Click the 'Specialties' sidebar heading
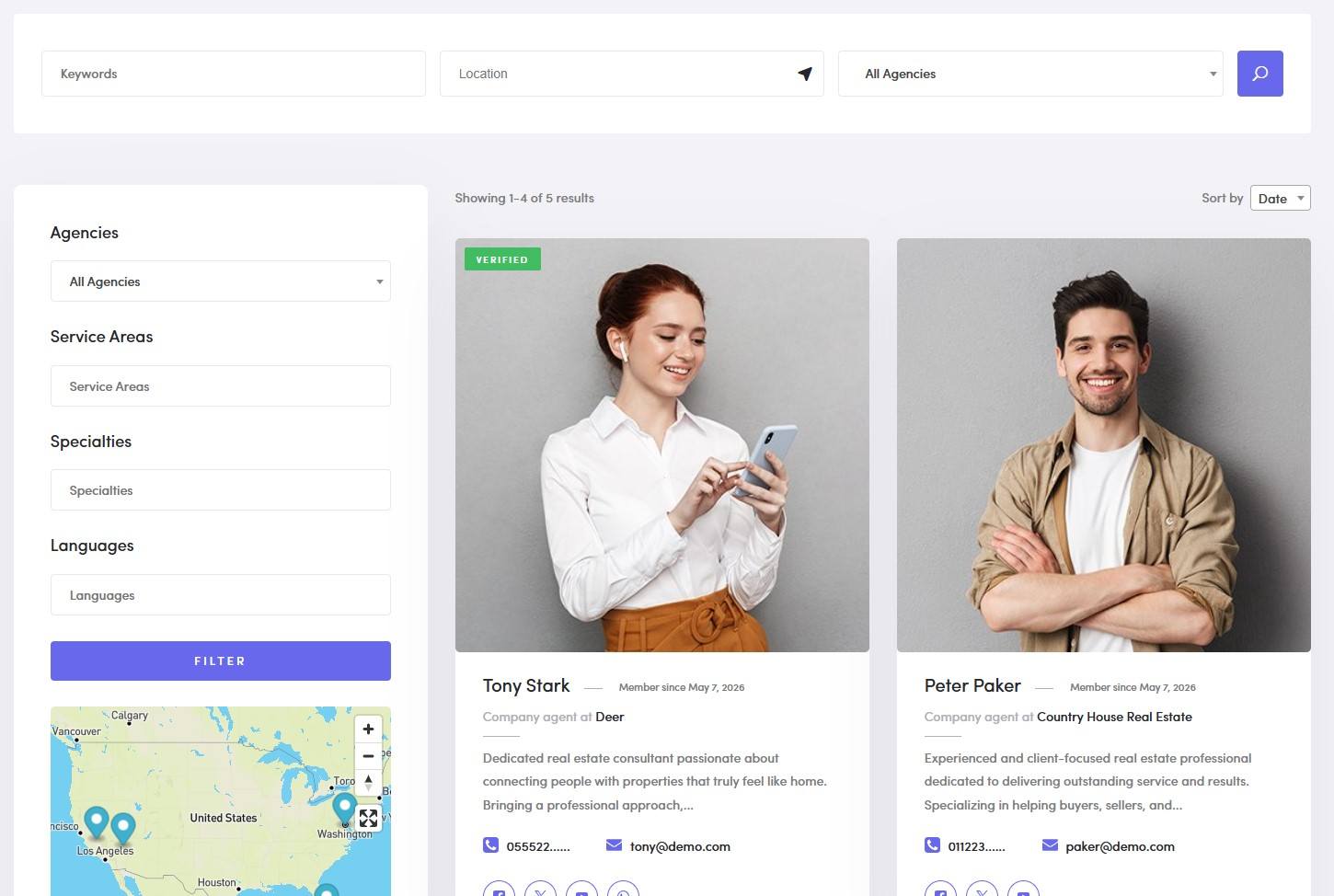1334x896 pixels. pos(91,442)
